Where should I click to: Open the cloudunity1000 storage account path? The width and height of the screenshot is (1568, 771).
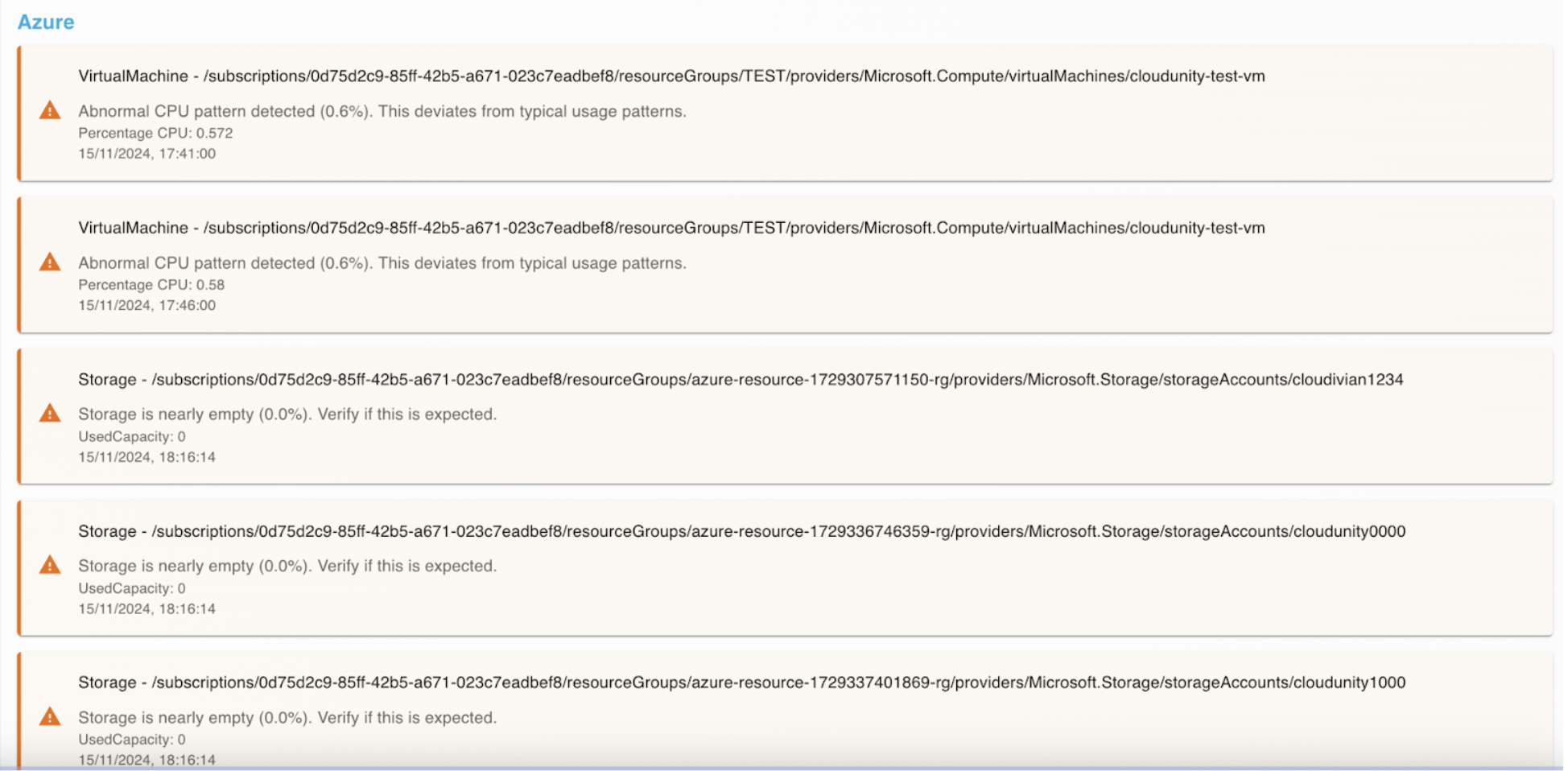[x=741, y=683]
